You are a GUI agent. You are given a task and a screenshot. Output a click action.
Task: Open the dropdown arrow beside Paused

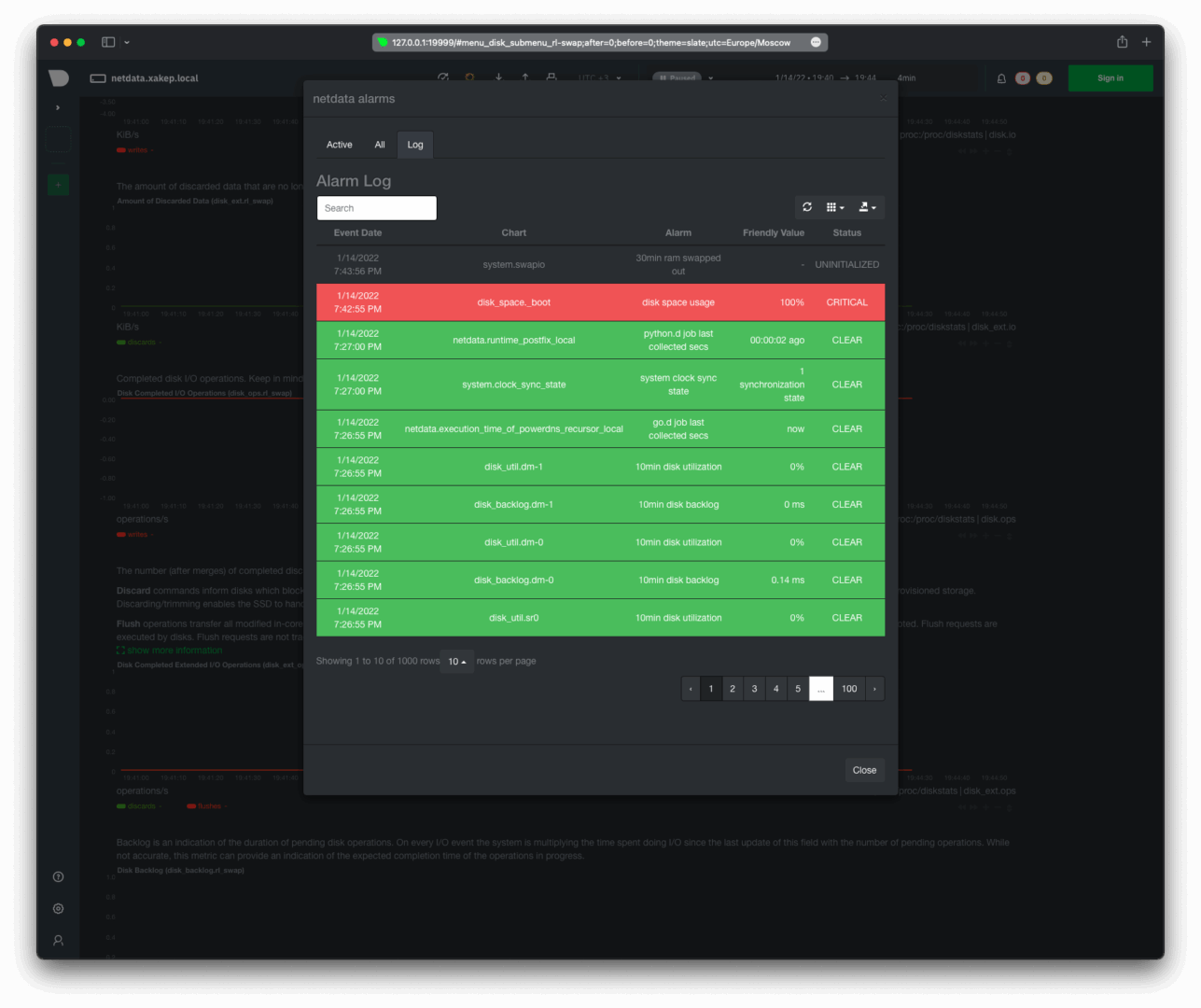click(711, 78)
